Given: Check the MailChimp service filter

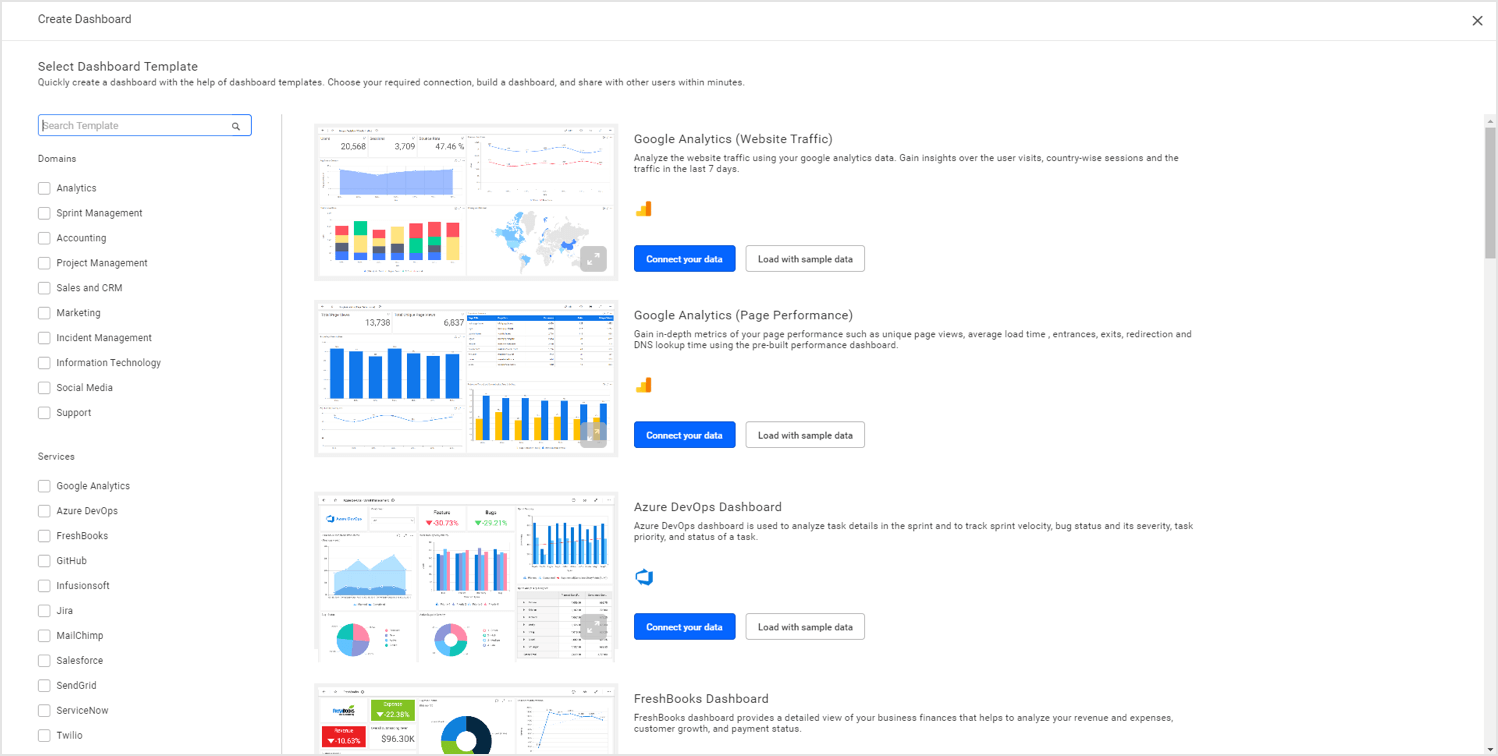Looking at the screenshot, I should coord(44,636).
